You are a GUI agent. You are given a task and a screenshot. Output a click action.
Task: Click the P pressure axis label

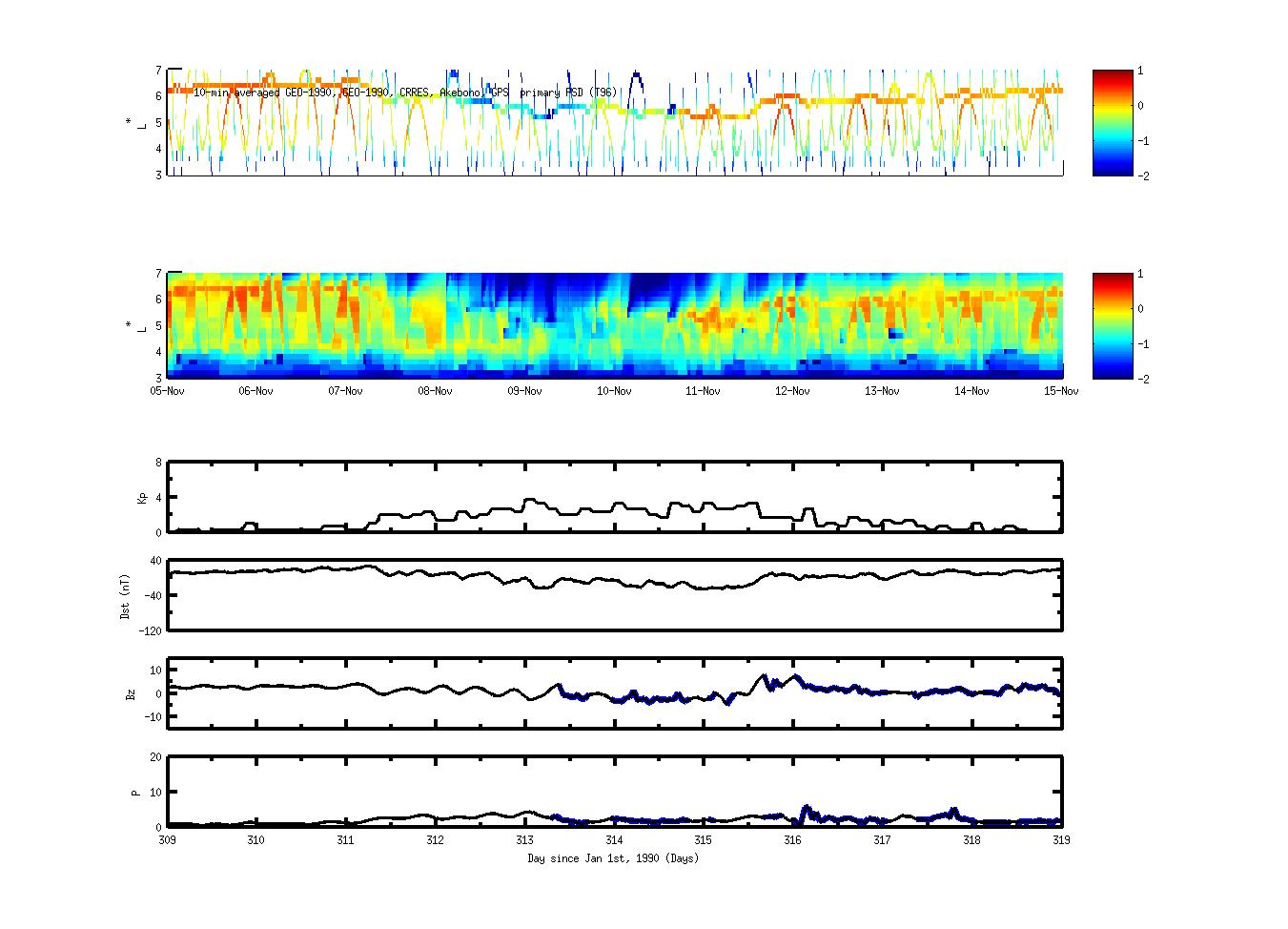coord(136,793)
